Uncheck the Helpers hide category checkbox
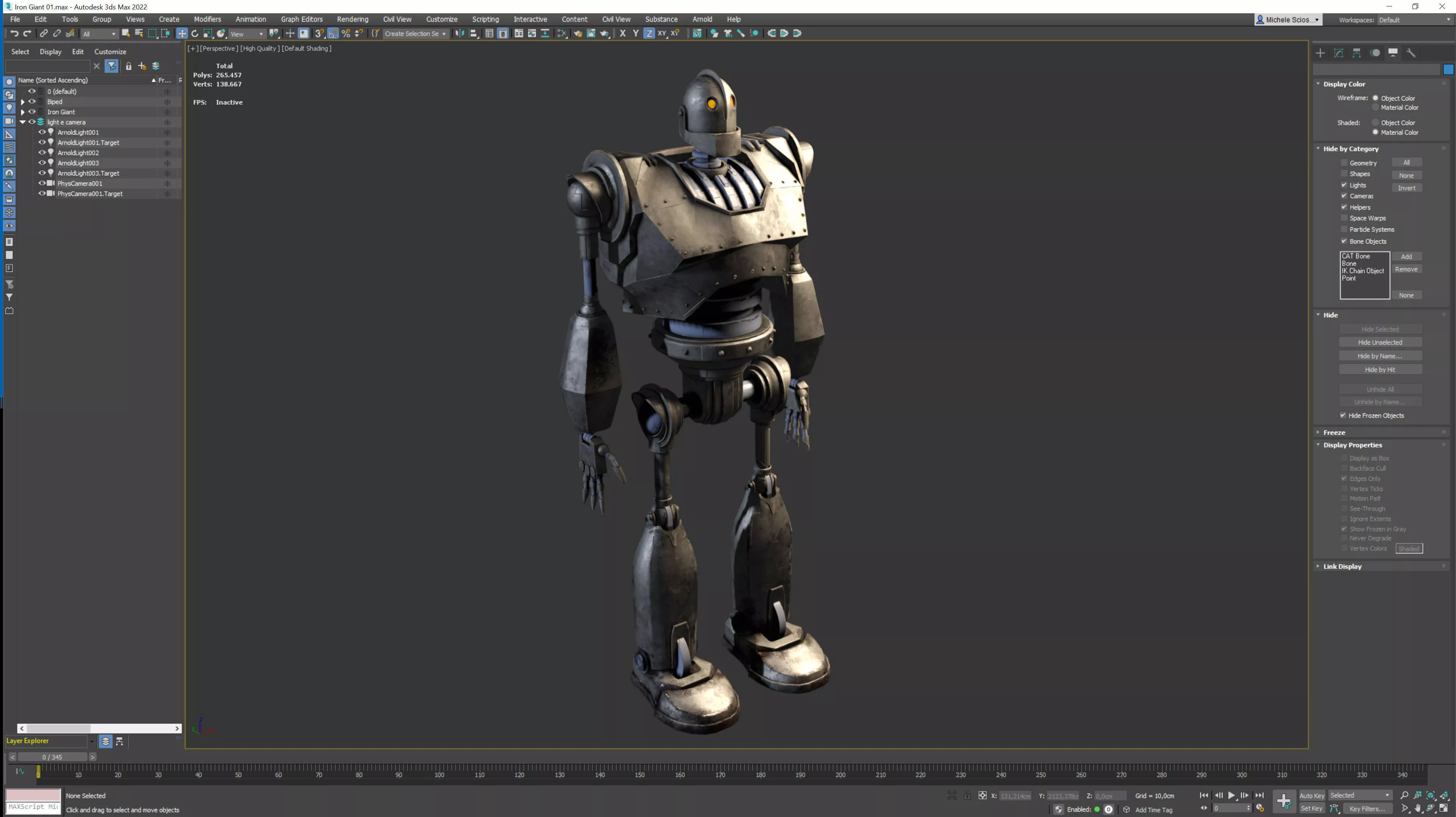The height and width of the screenshot is (817, 1456). pos(1344,207)
